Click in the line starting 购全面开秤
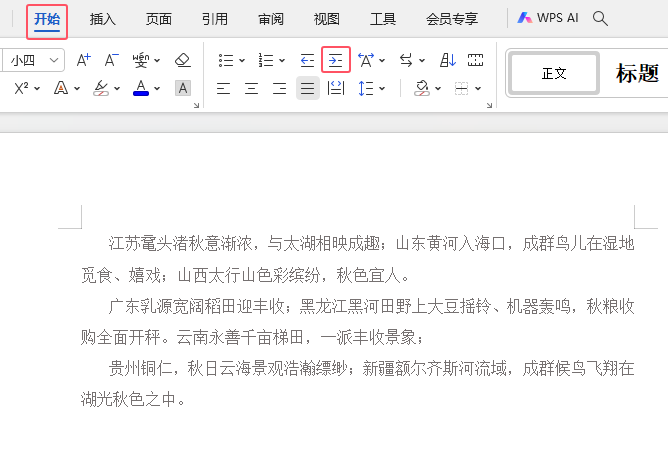The height and width of the screenshot is (464, 668). click(253, 337)
